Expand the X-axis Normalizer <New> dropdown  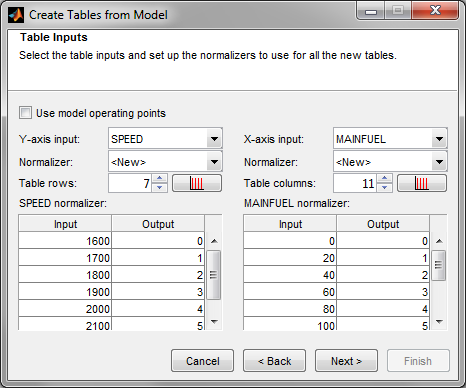(x=390, y=162)
